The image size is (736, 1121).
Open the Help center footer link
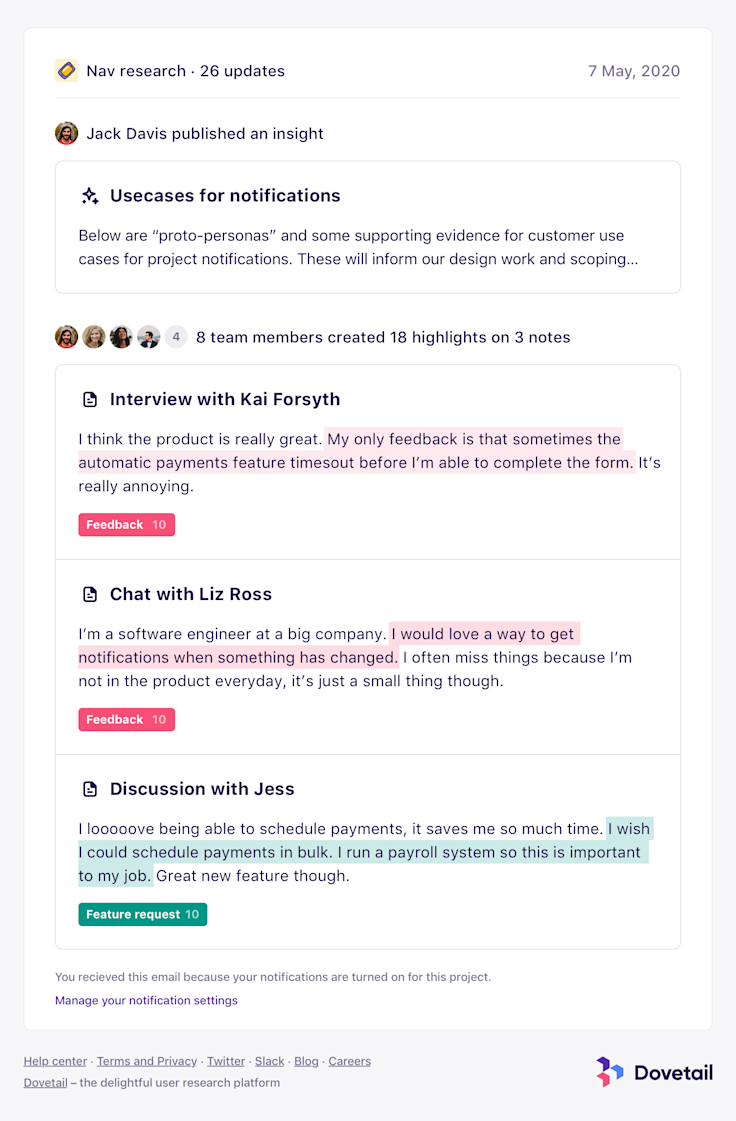coord(55,1061)
